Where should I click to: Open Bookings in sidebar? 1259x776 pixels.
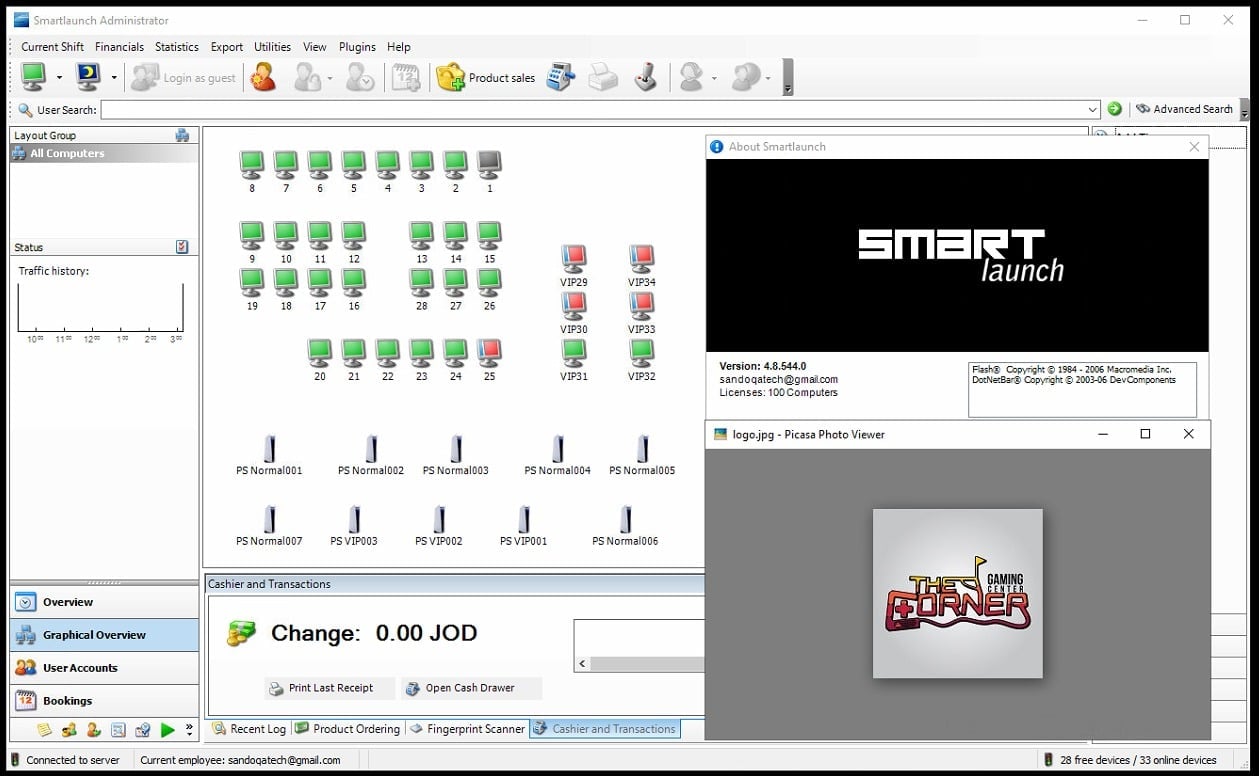[x=104, y=701]
